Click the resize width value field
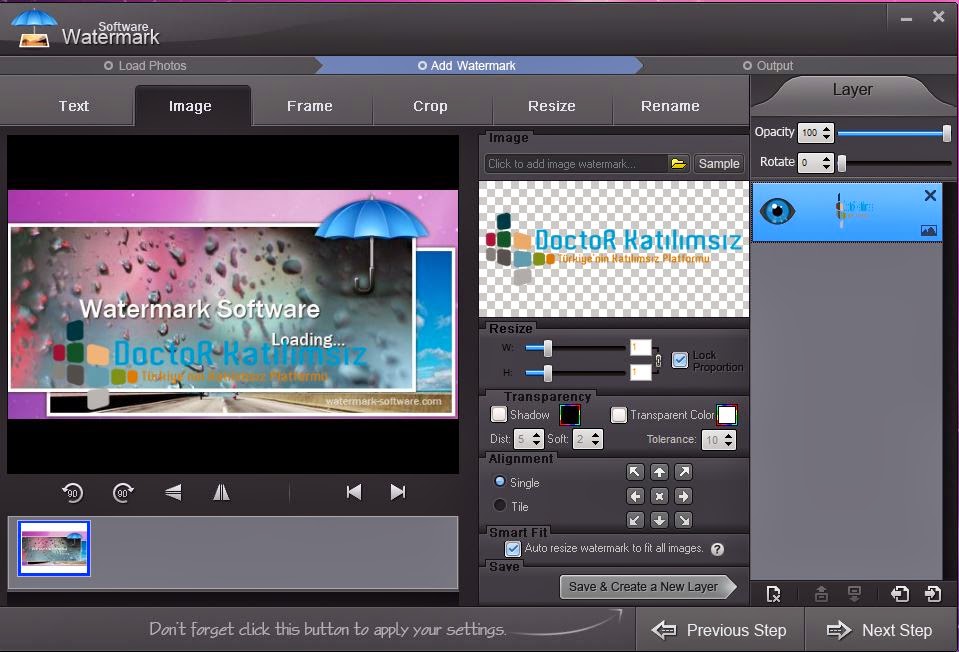This screenshot has height=652, width=959. point(640,347)
